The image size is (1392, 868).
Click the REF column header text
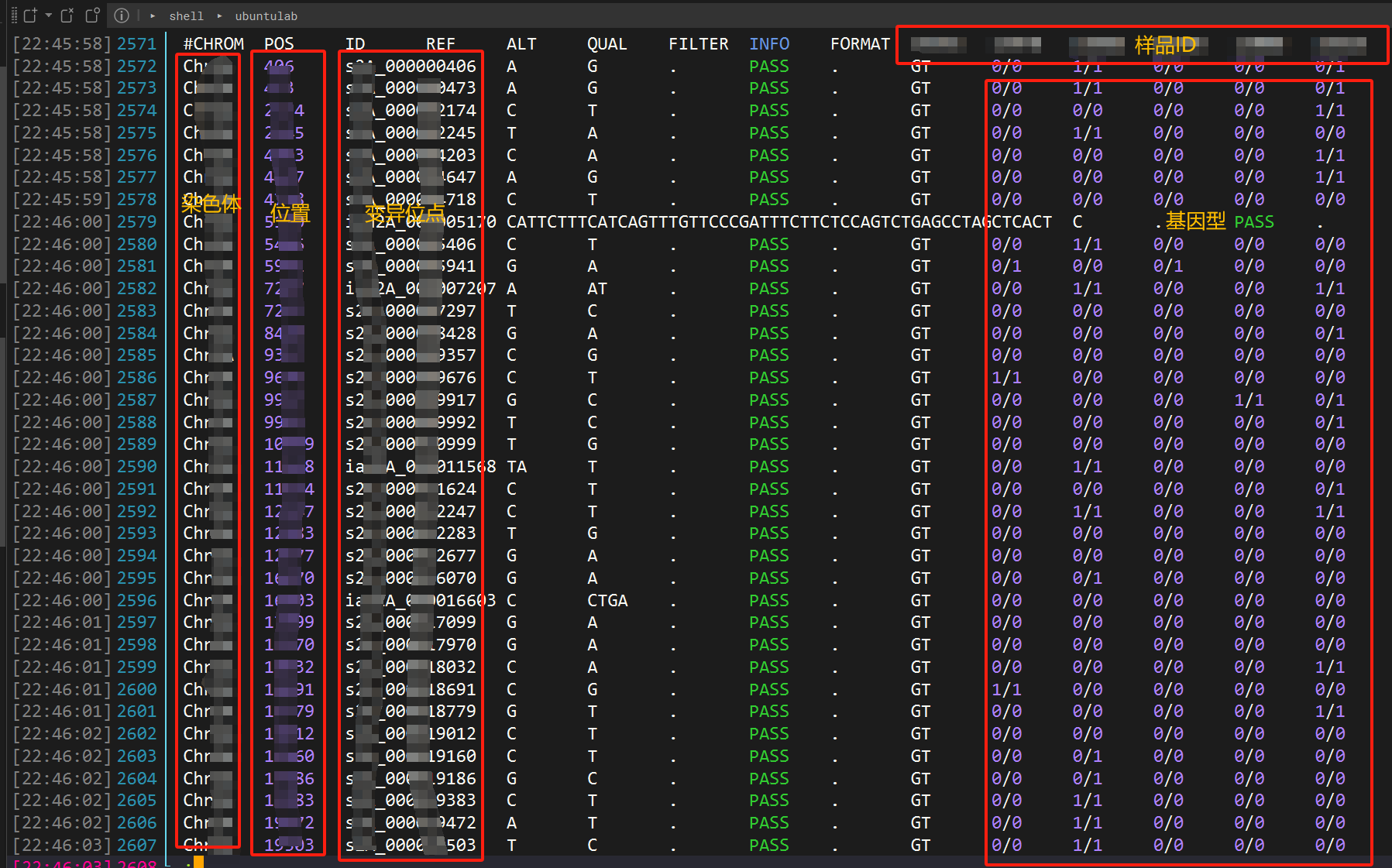[x=441, y=44]
